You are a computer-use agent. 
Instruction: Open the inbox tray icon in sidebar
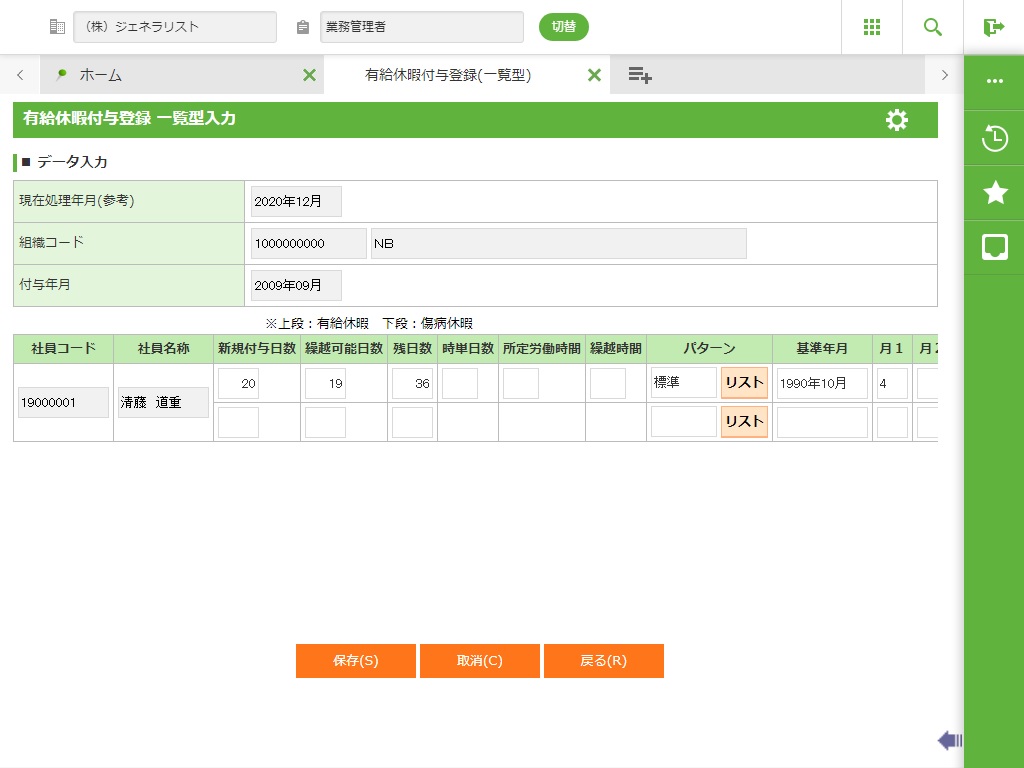pyautogui.click(x=994, y=247)
